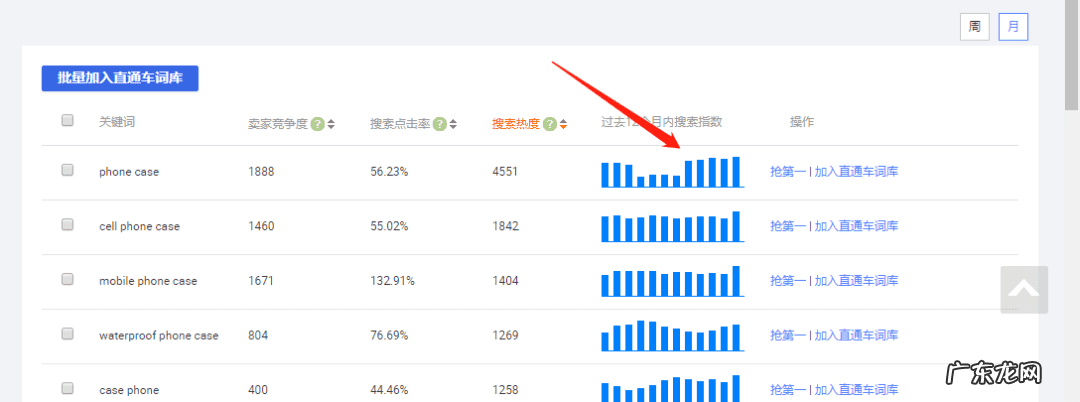Click 抢第一 for case phone
Viewport: 1080px width, 402px height.
click(x=788, y=390)
